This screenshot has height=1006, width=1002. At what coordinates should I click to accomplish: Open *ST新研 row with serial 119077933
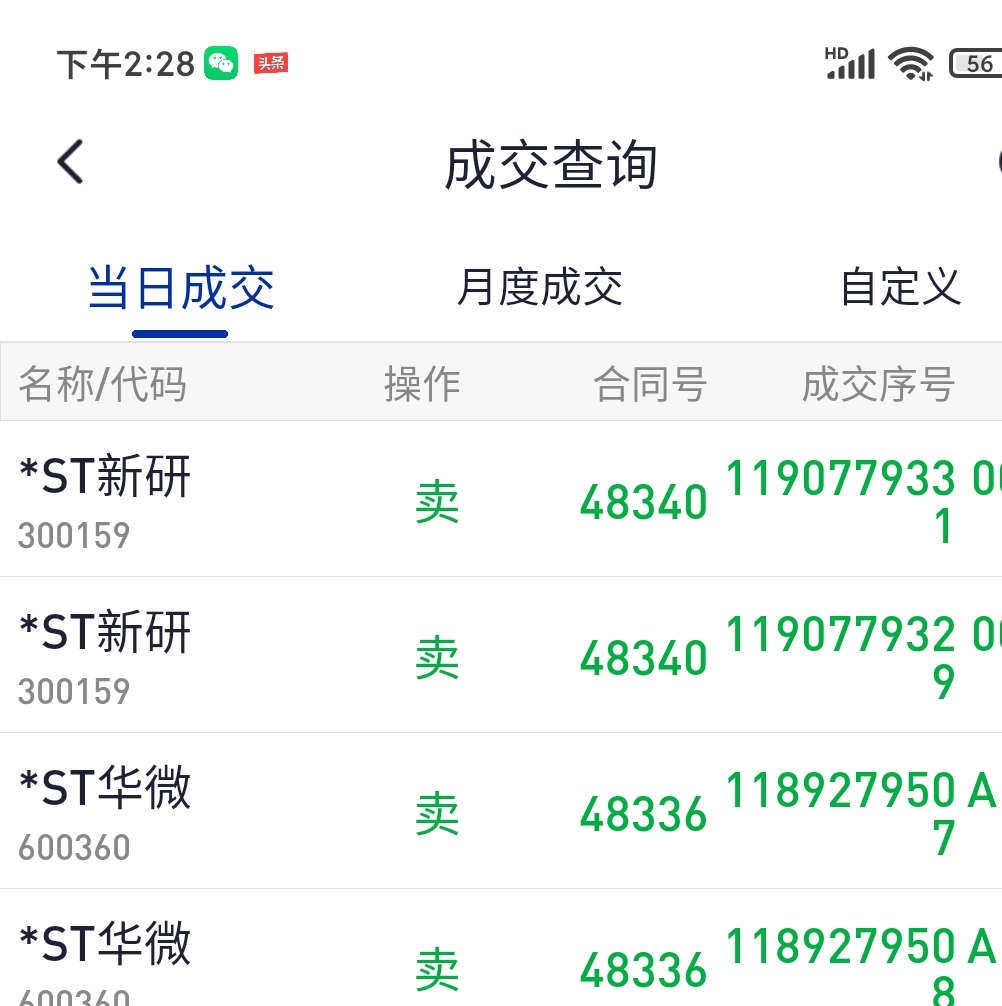click(x=501, y=499)
